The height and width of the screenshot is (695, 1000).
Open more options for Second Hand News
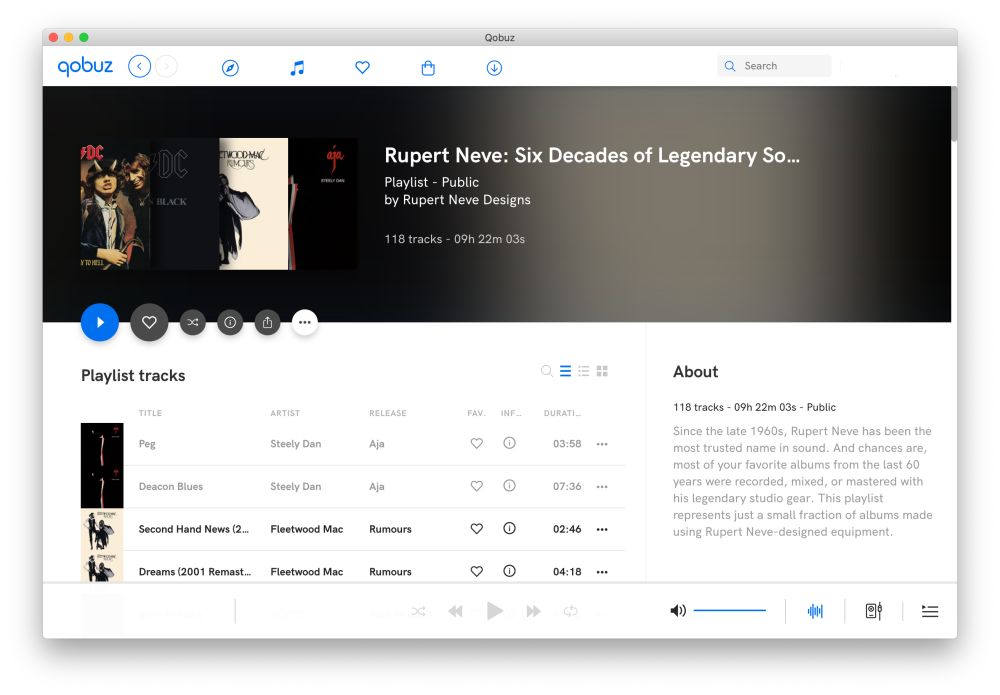[x=602, y=529]
